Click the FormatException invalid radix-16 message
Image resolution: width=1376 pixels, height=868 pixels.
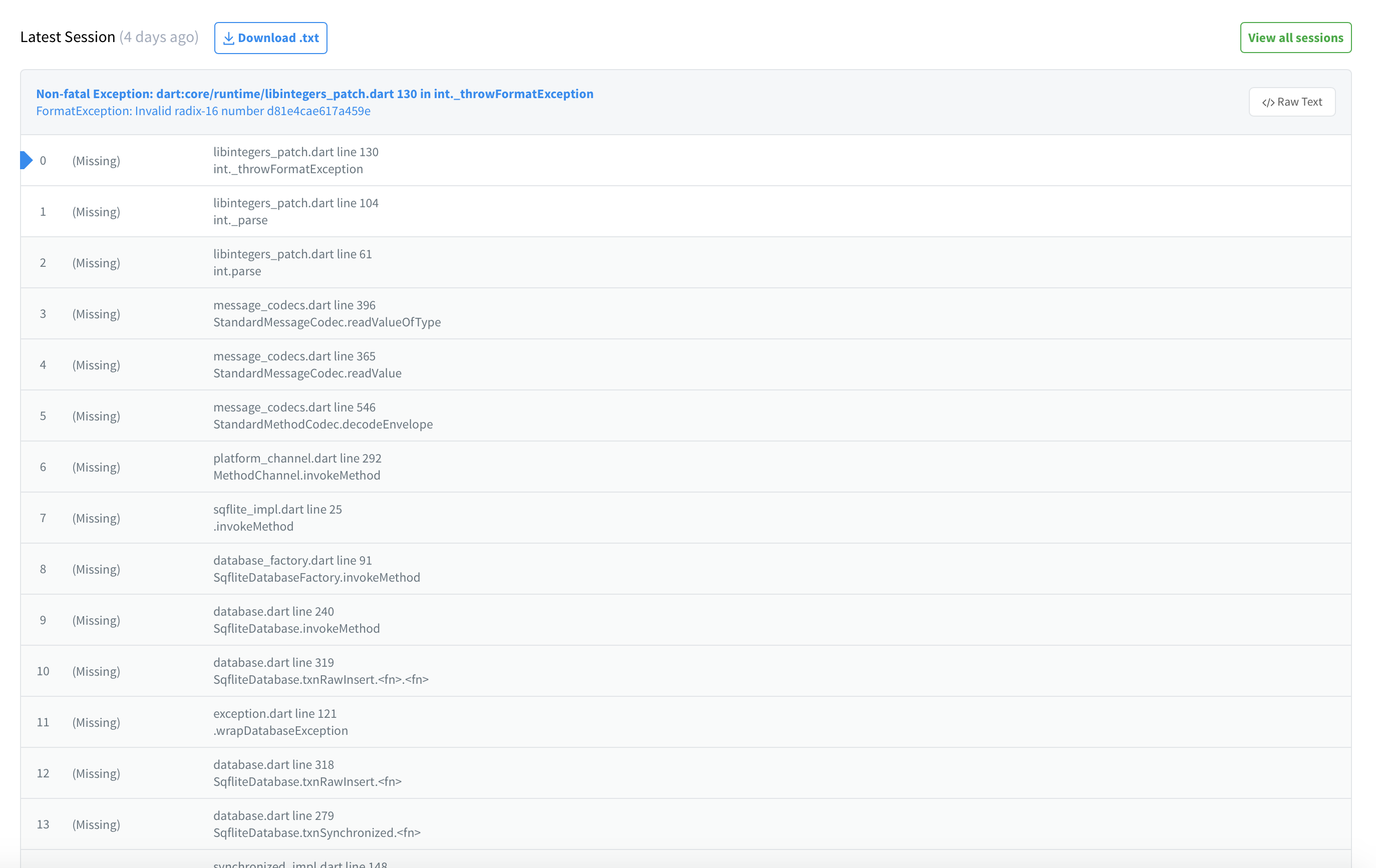click(x=203, y=111)
